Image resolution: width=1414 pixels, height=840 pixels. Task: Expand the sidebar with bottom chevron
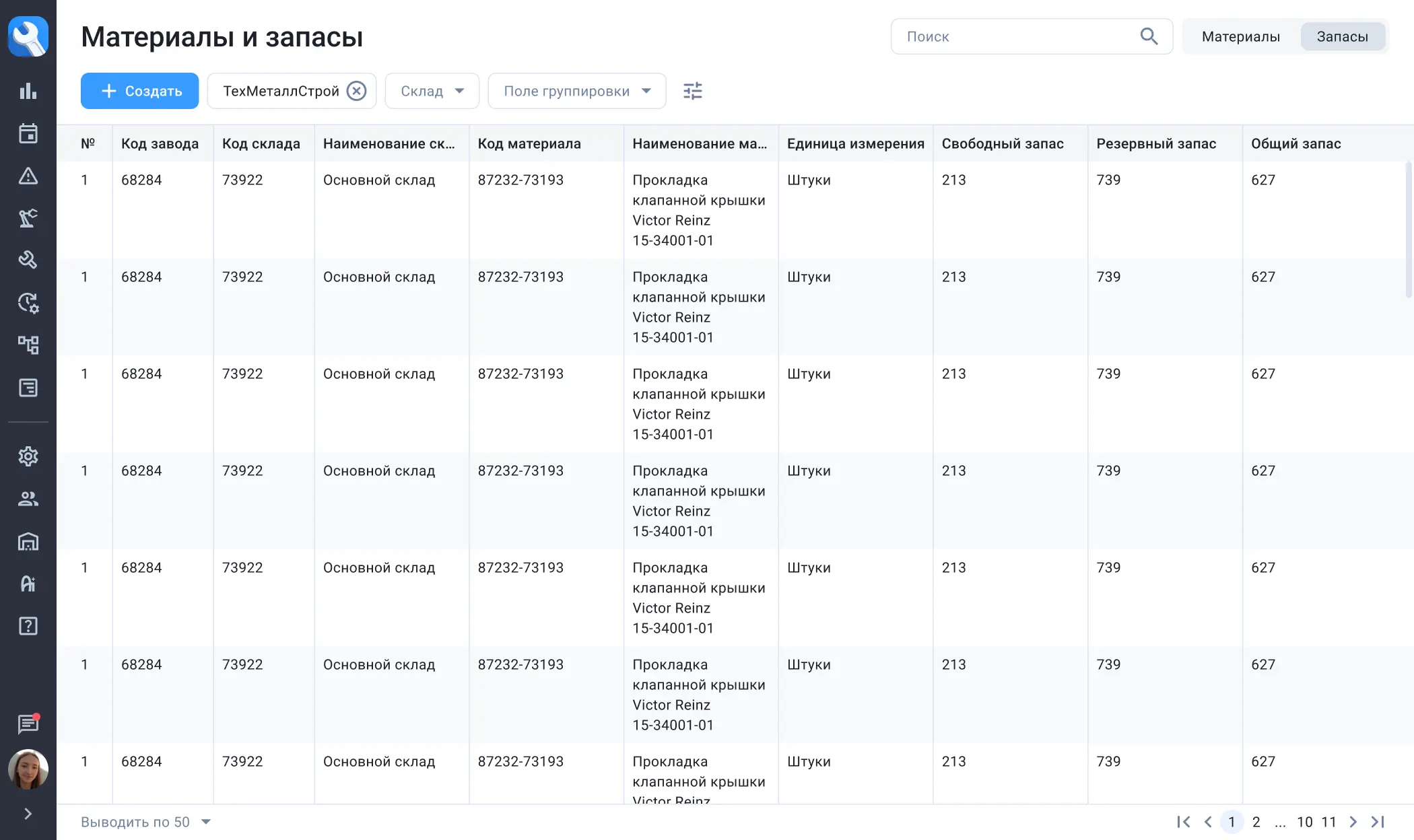coord(28,814)
